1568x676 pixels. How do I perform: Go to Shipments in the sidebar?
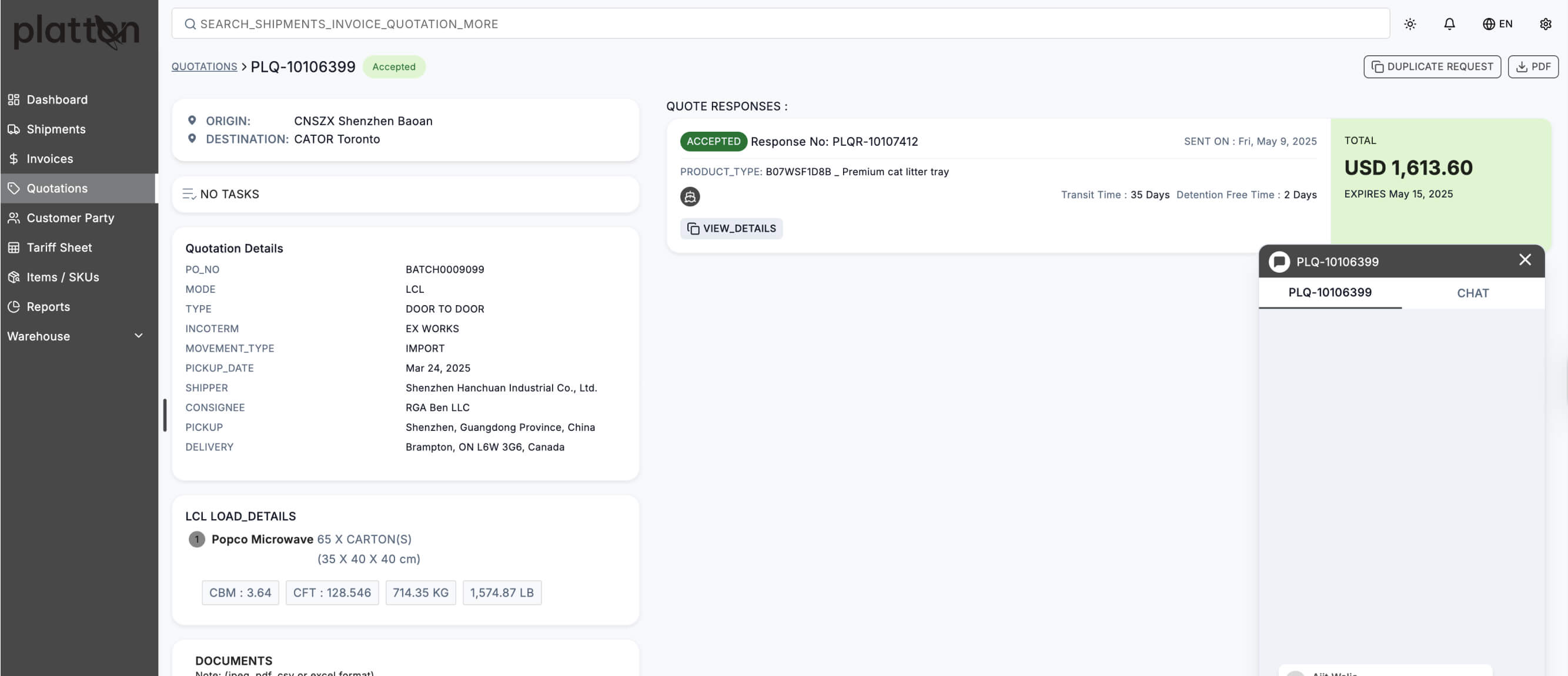click(56, 129)
